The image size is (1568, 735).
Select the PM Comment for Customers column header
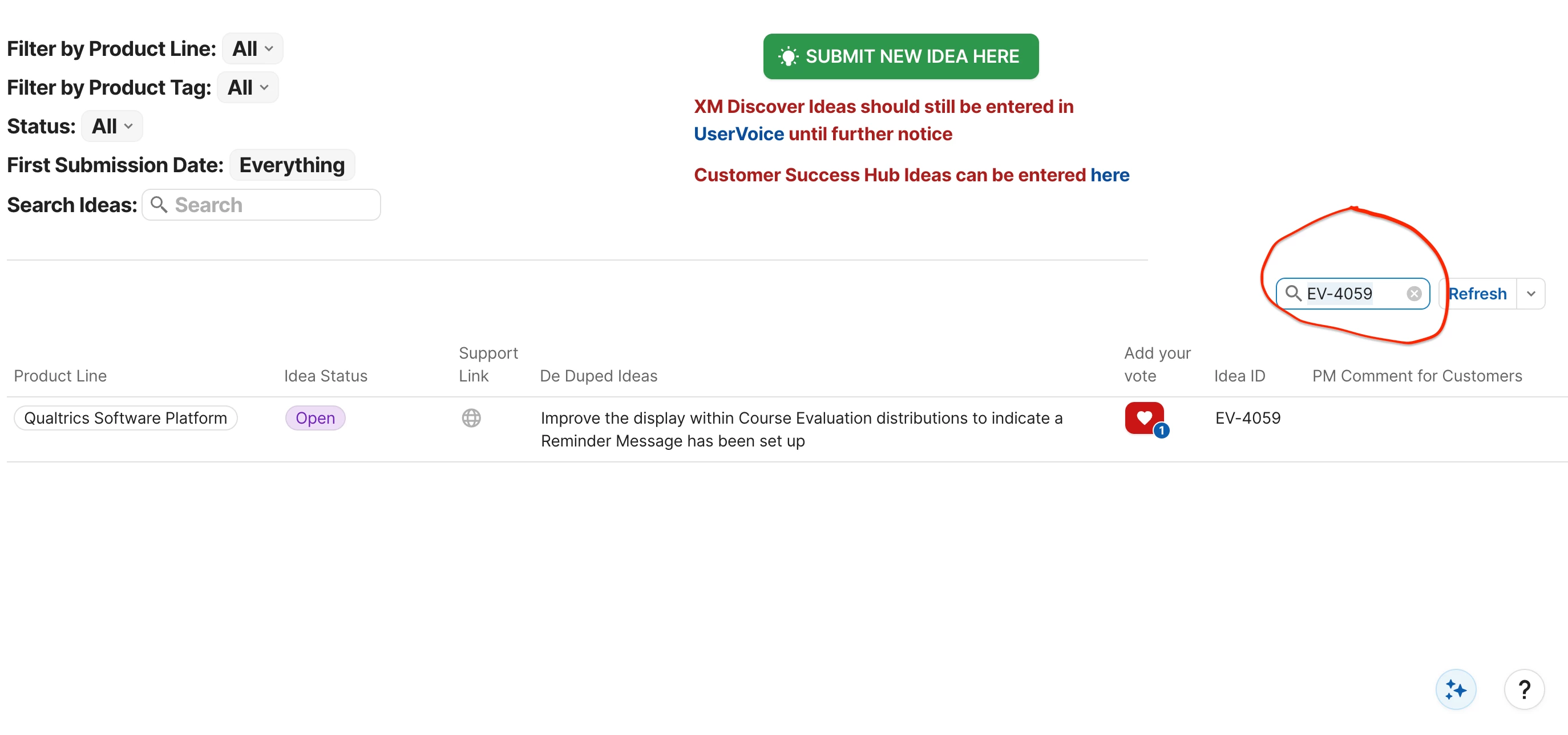click(x=1417, y=376)
